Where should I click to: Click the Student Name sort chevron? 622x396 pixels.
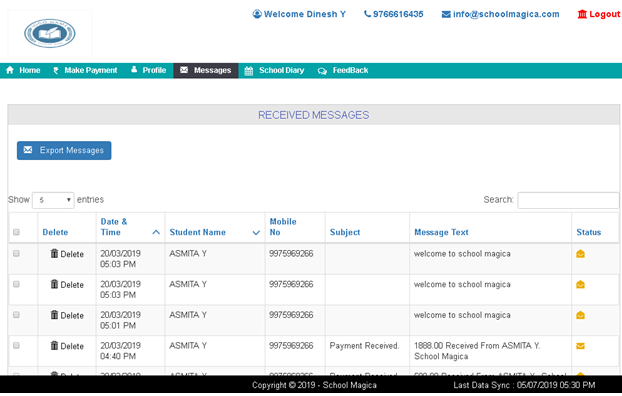click(256, 233)
